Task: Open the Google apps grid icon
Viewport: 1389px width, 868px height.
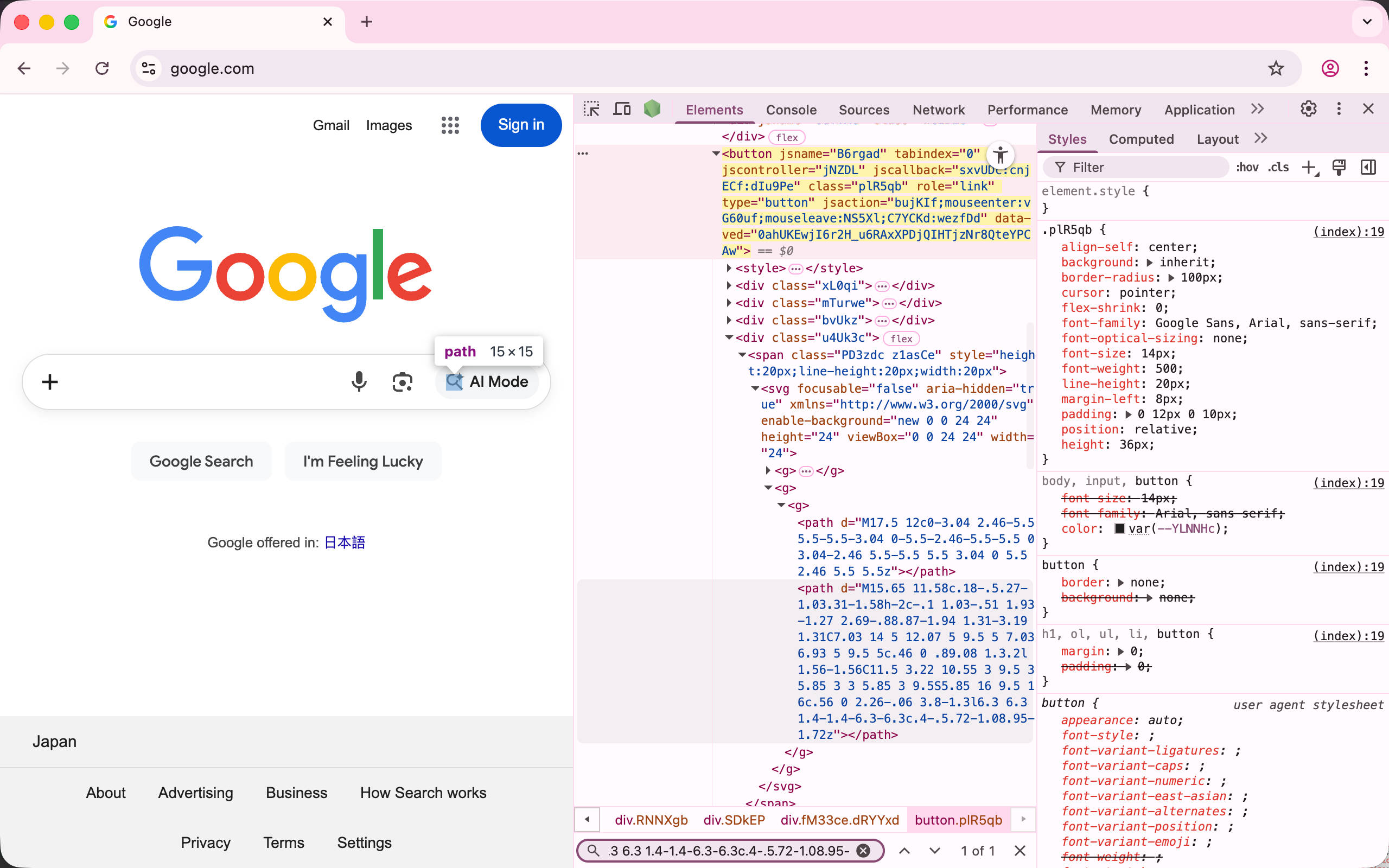Action: click(450, 125)
